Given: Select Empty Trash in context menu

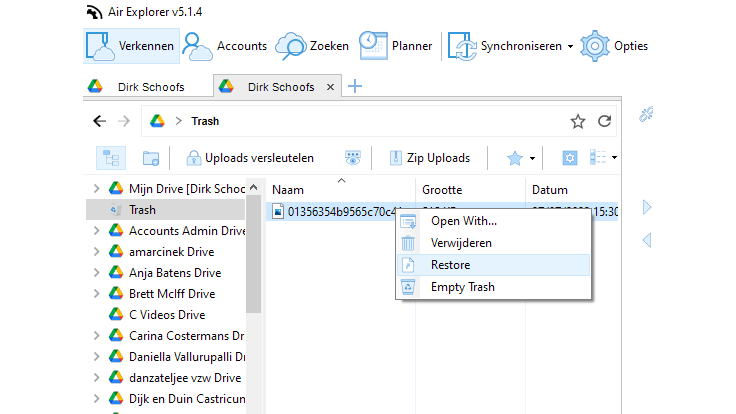Looking at the screenshot, I should 462,287.
